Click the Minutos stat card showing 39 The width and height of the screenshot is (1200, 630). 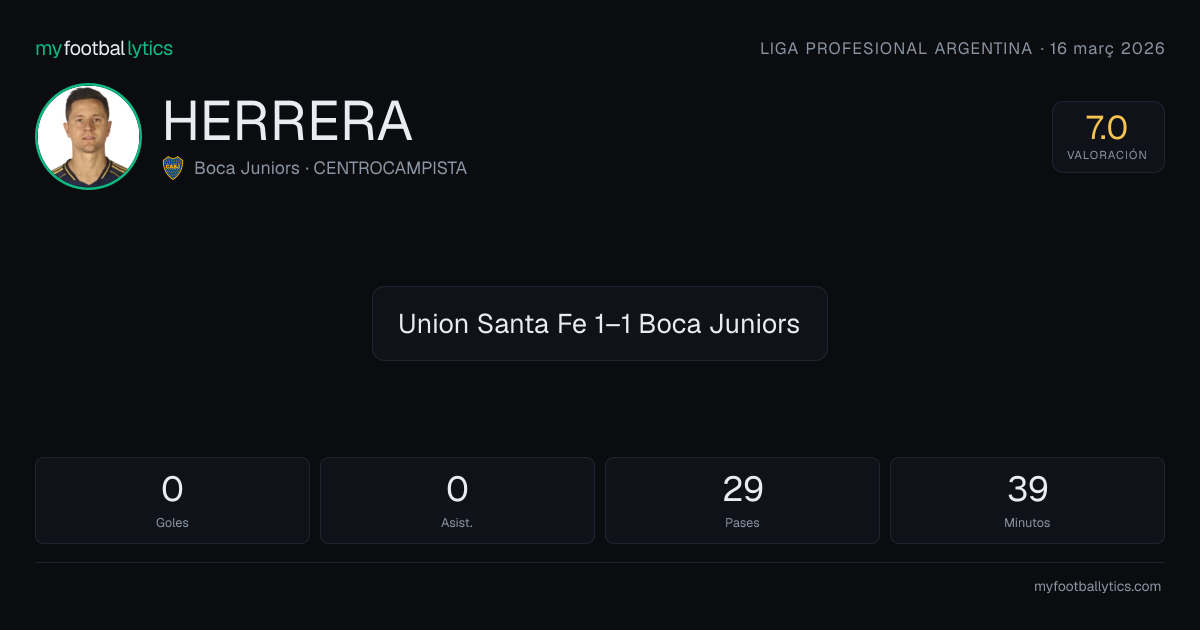tap(1027, 501)
